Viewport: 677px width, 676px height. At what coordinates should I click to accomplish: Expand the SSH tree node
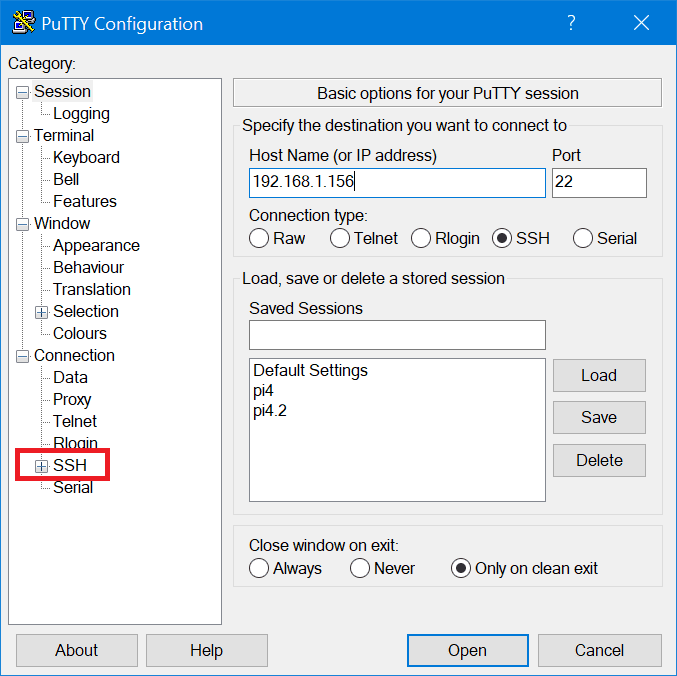click(41, 466)
